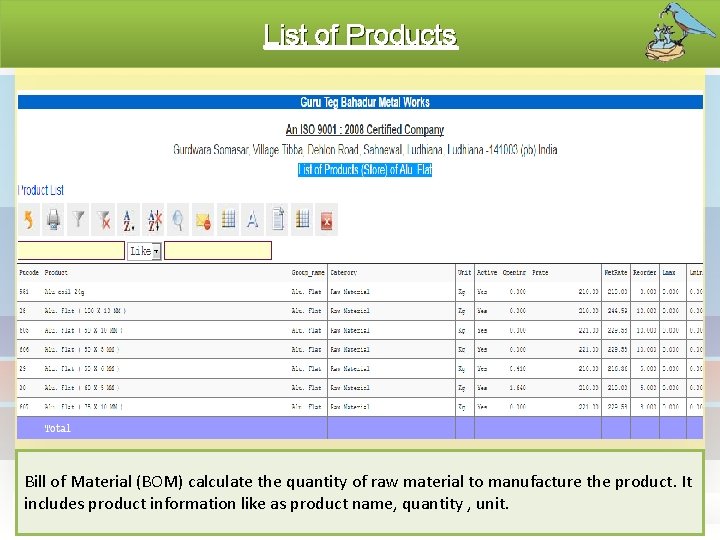Click the first grid table icon

228,219
